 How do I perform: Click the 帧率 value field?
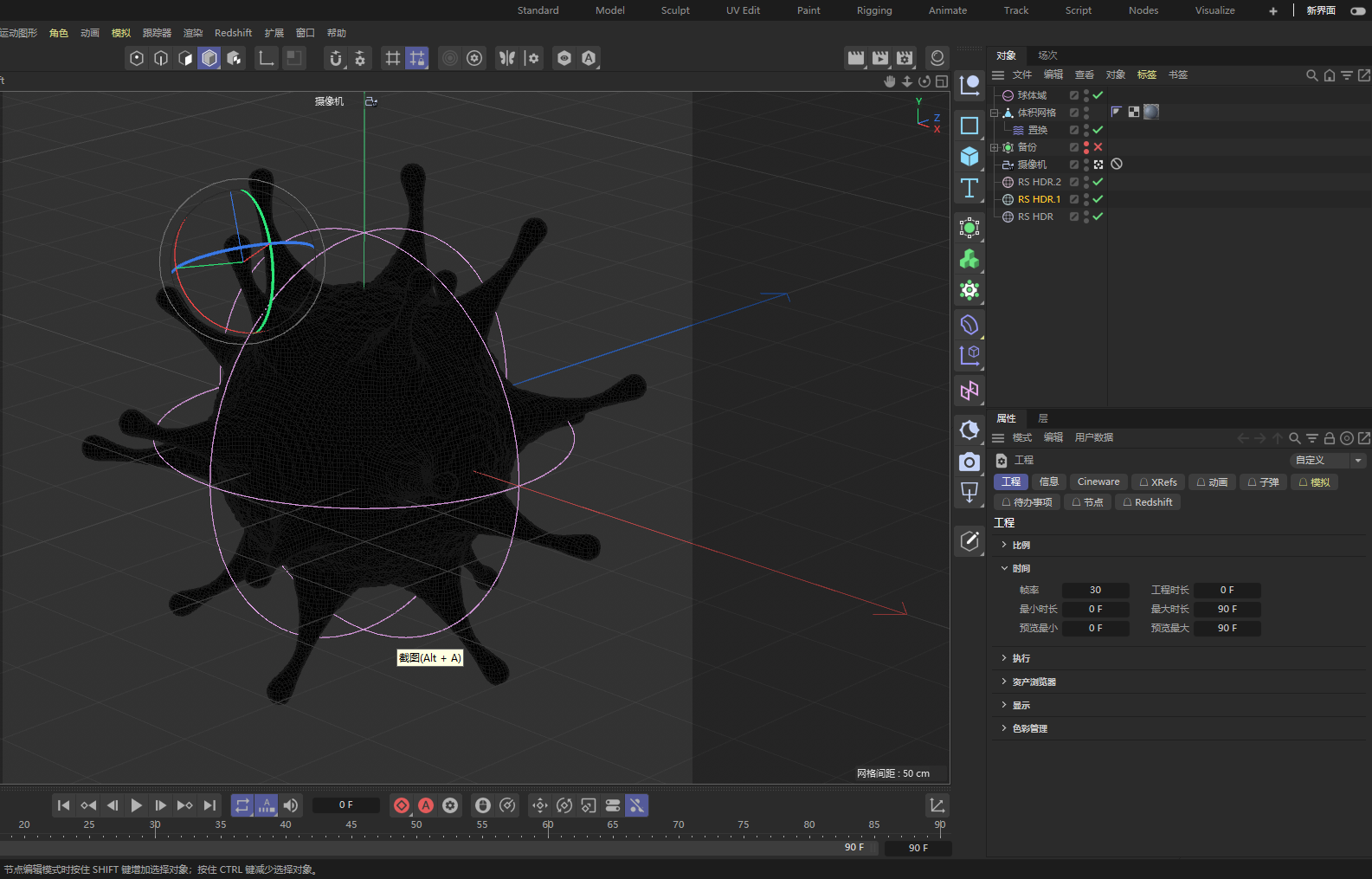[x=1095, y=591]
